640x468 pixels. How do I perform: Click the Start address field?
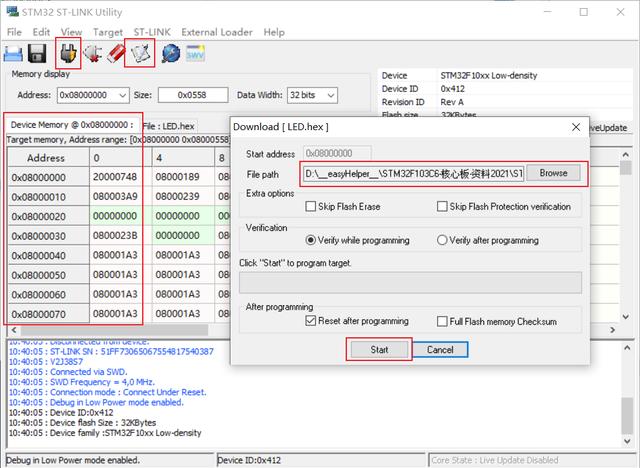click(337, 153)
